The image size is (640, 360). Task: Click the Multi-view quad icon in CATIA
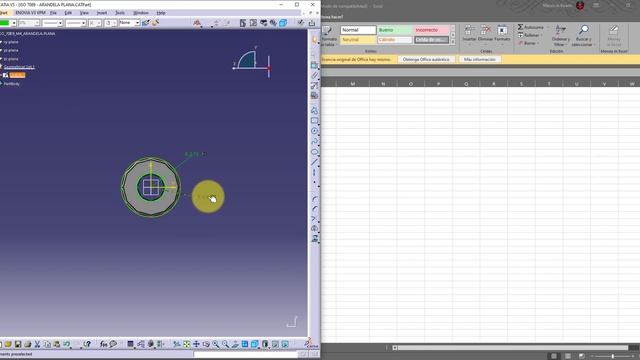(245, 344)
